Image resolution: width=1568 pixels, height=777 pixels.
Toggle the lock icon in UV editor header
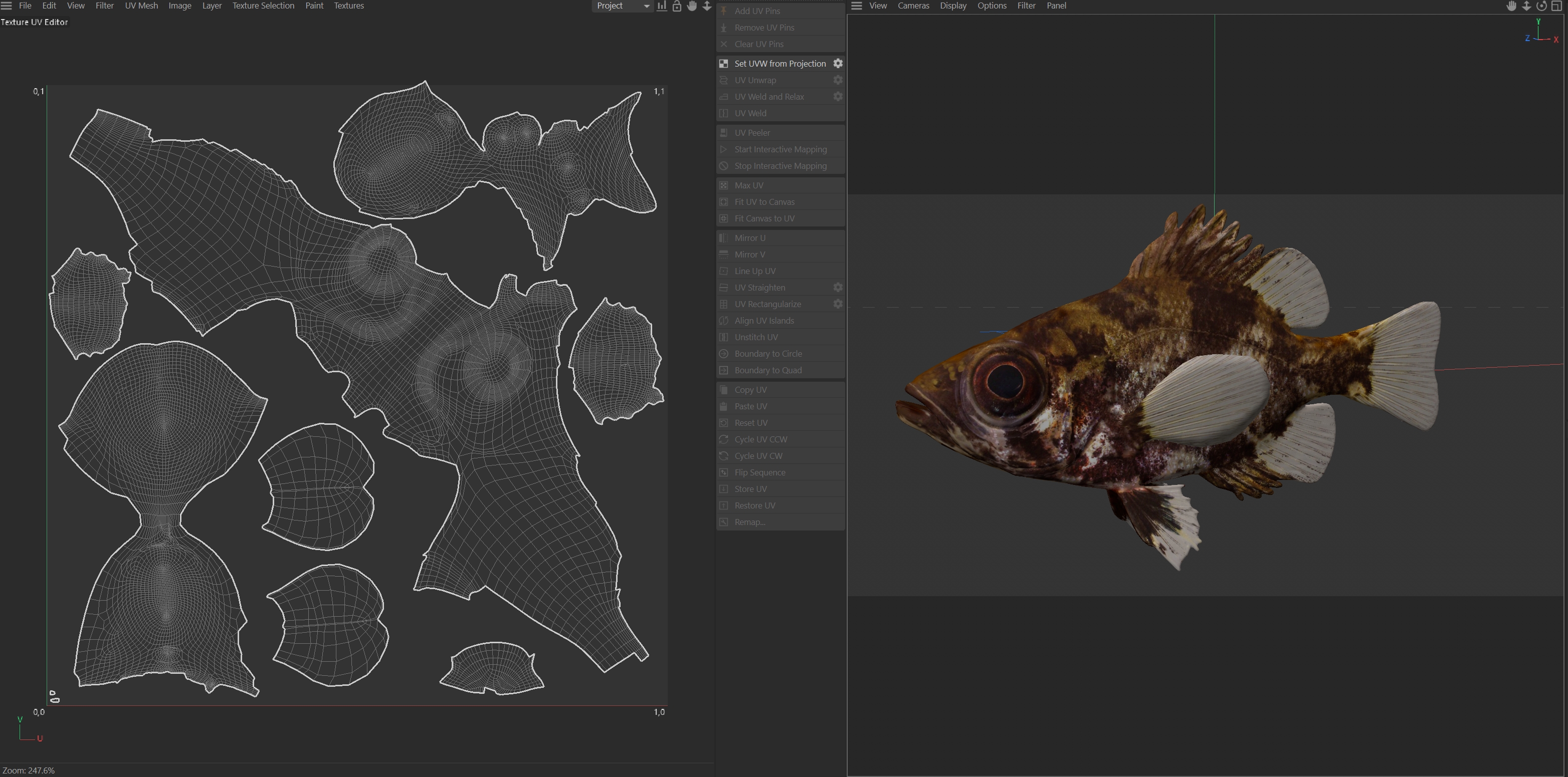coord(677,6)
